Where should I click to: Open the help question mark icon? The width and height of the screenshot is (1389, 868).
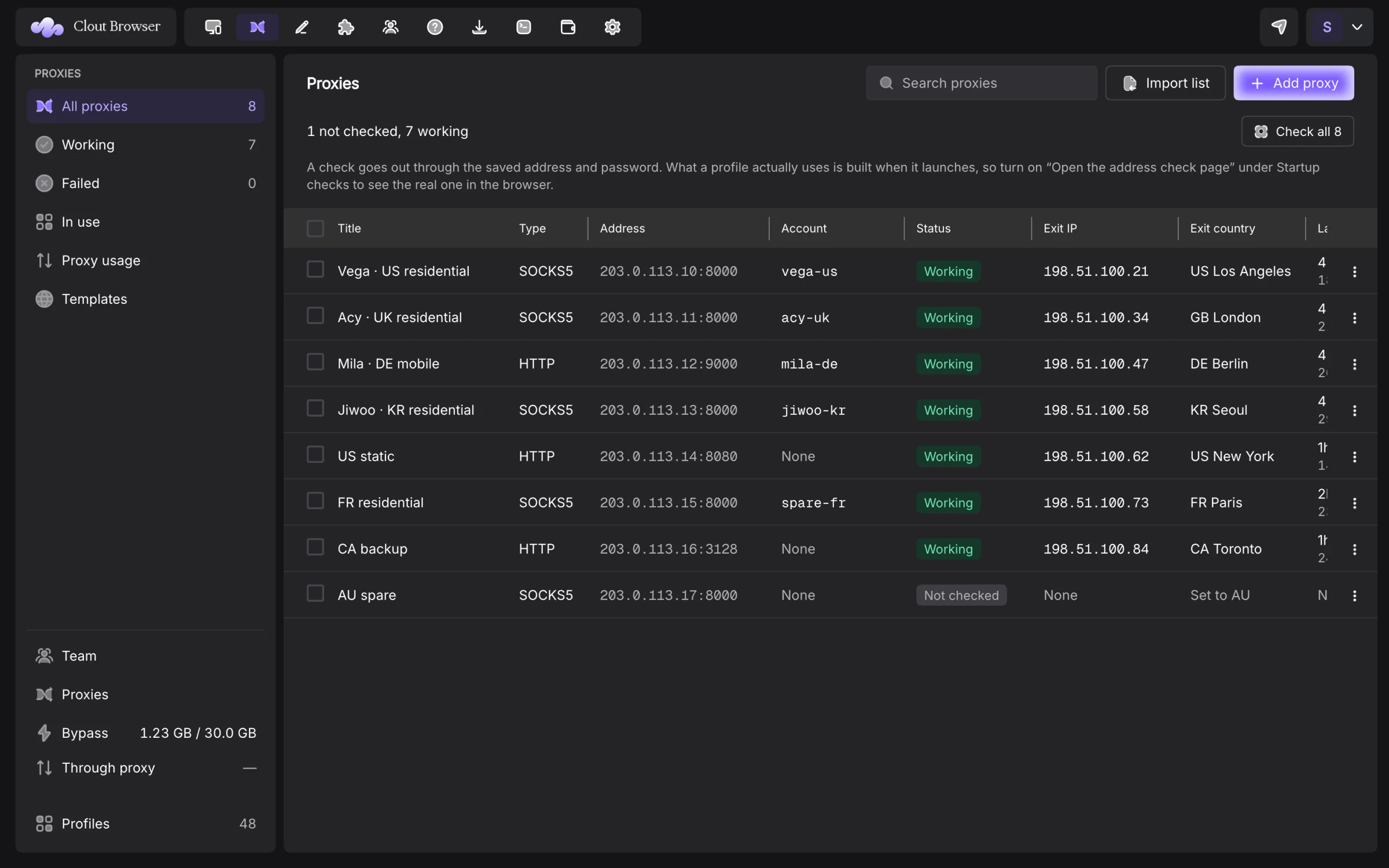[435, 27]
